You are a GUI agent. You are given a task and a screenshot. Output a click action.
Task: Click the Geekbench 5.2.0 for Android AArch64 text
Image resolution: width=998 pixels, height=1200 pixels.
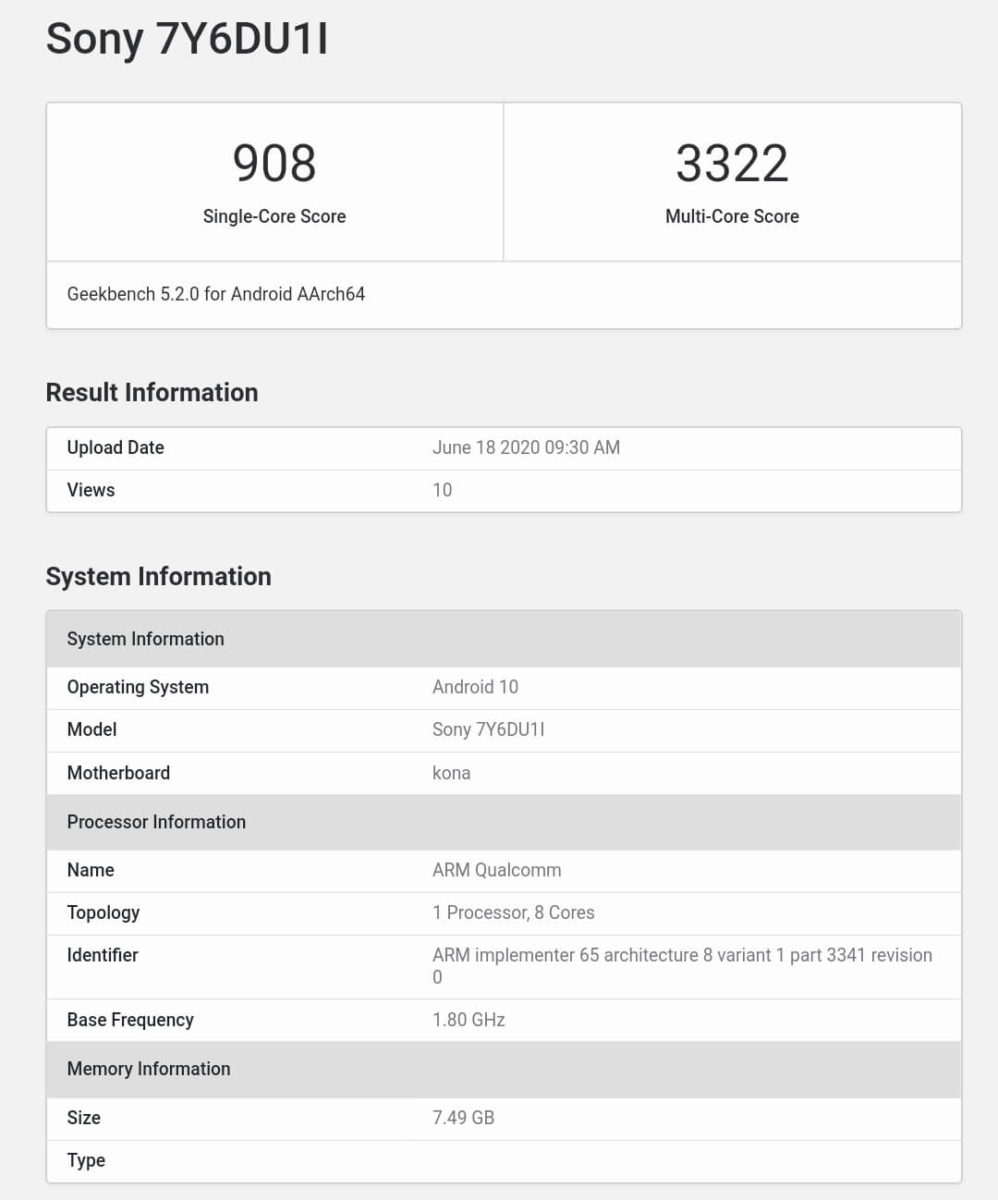tap(216, 294)
